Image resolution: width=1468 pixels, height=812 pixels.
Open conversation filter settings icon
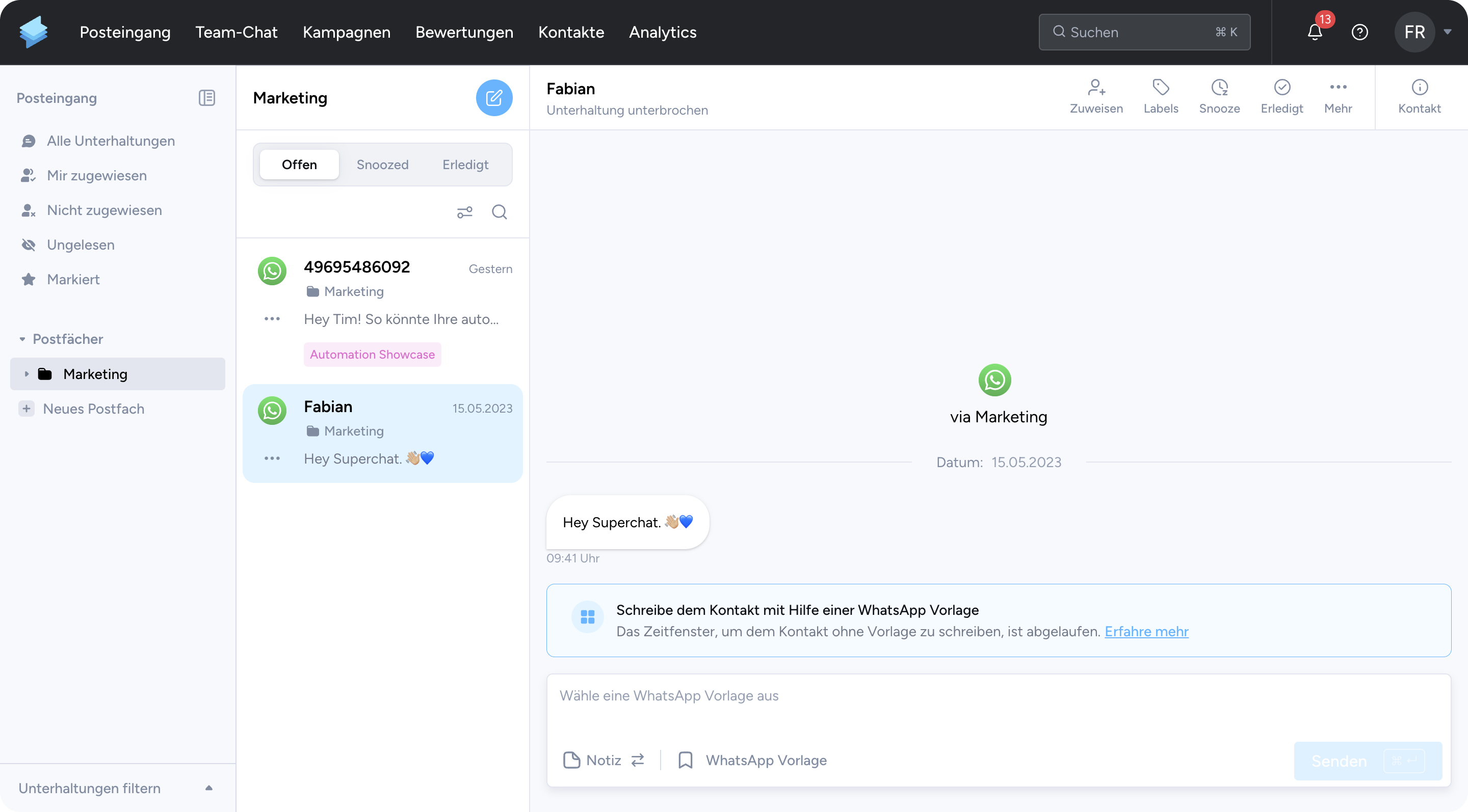click(464, 212)
